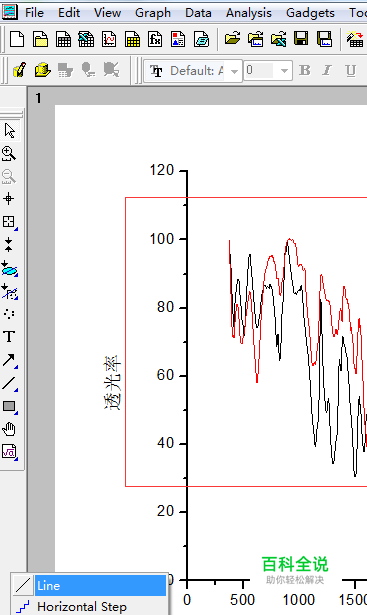Select the Rectangle drawing tool
The height and width of the screenshot is (615, 367).
9,406
